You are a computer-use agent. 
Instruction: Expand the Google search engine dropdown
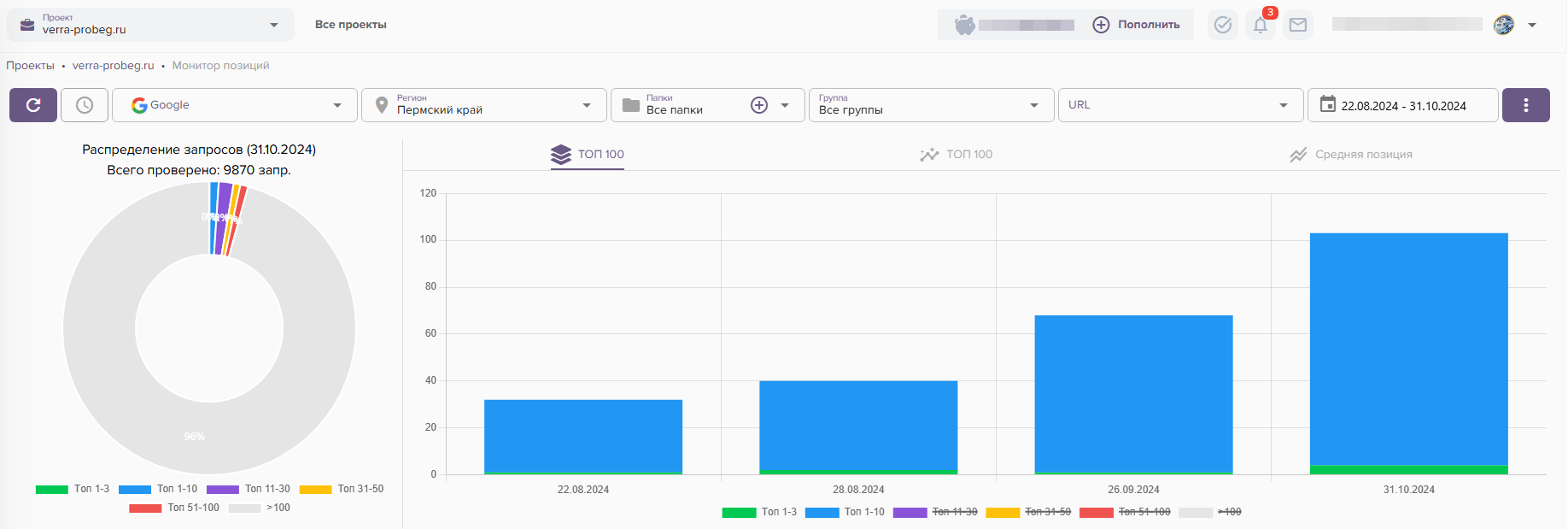235,105
